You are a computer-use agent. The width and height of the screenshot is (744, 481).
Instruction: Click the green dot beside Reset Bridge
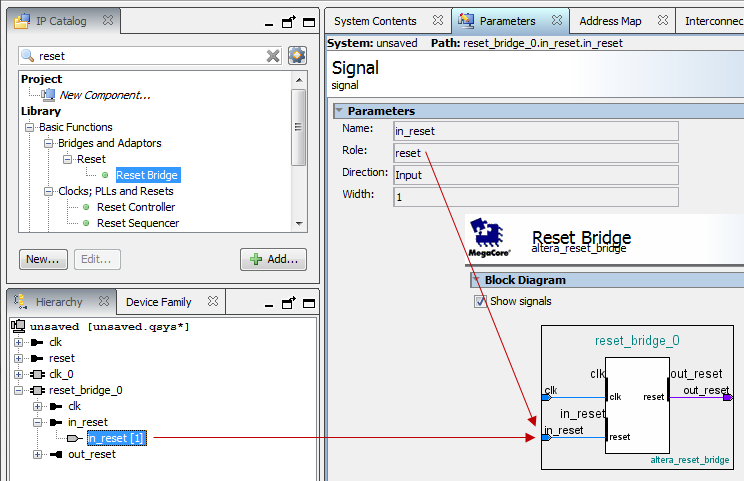(x=105, y=175)
